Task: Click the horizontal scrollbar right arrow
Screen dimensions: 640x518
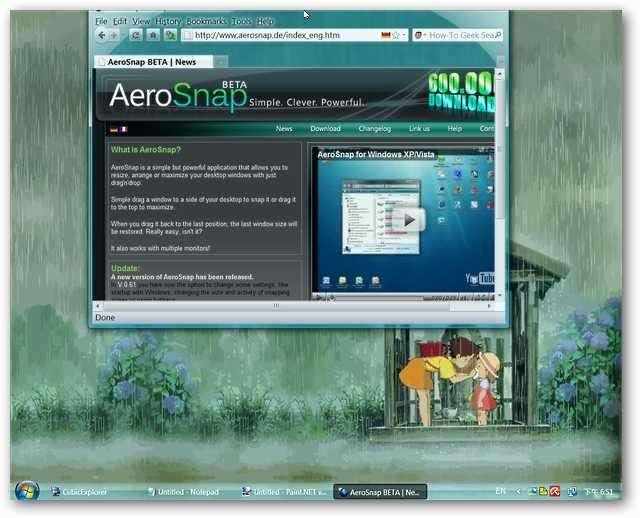Action: [x=490, y=306]
